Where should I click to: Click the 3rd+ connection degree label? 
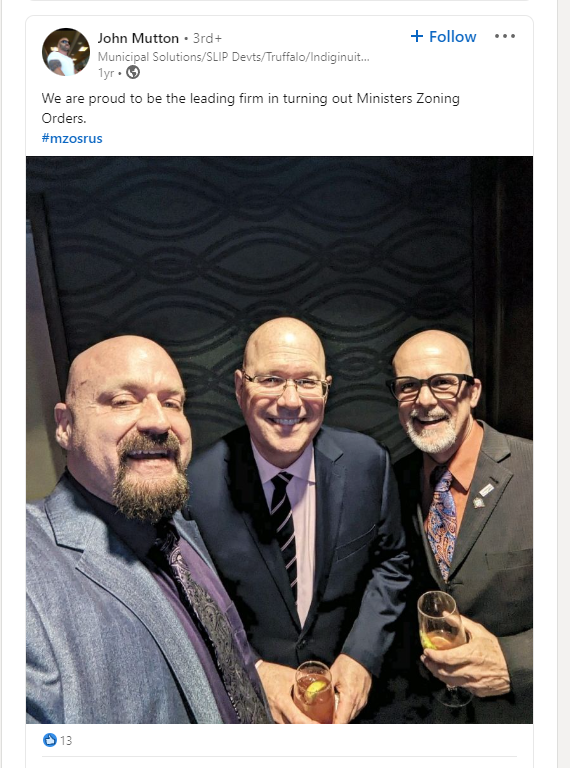pos(207,38)
